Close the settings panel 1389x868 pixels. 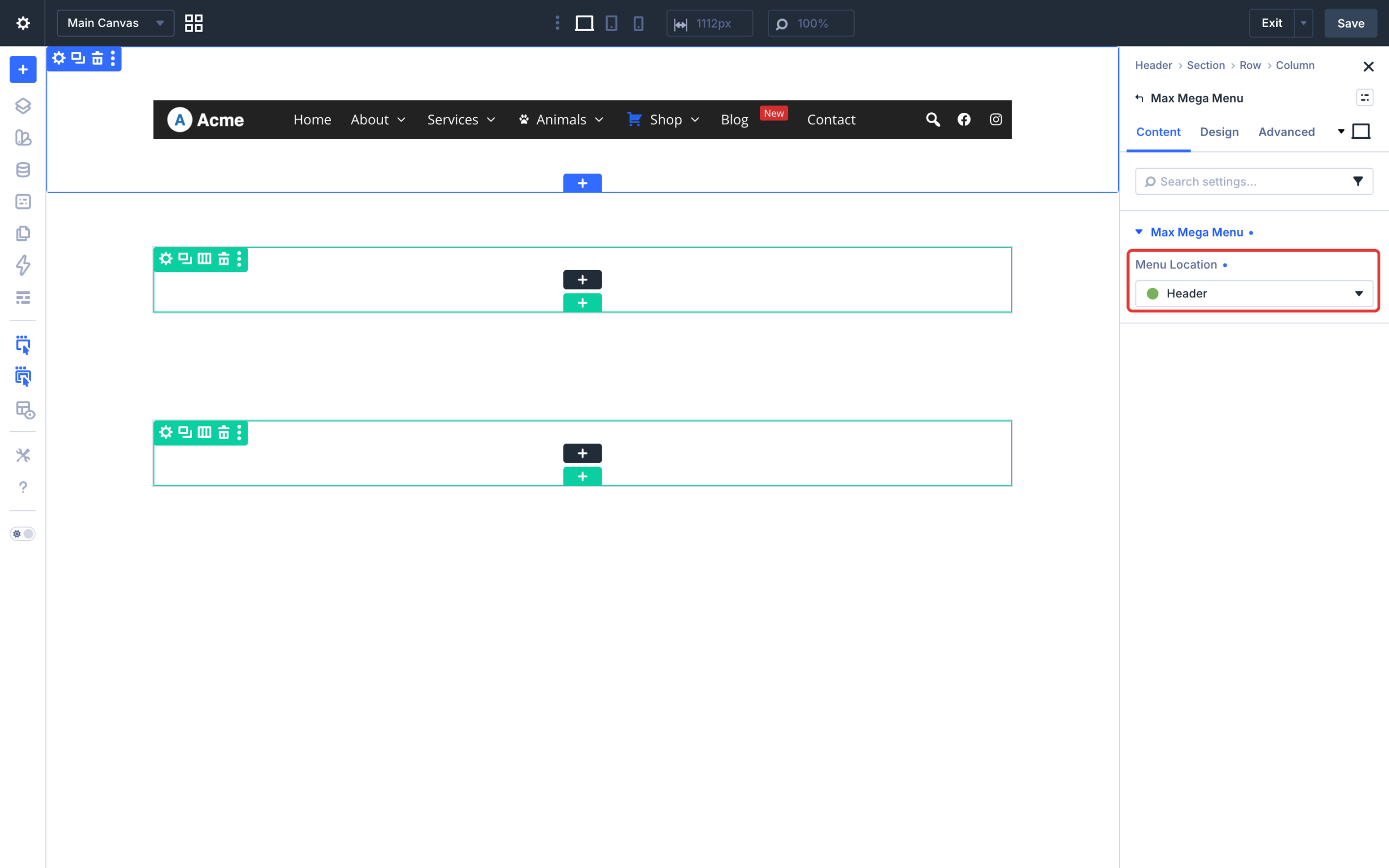point(1368,67)
